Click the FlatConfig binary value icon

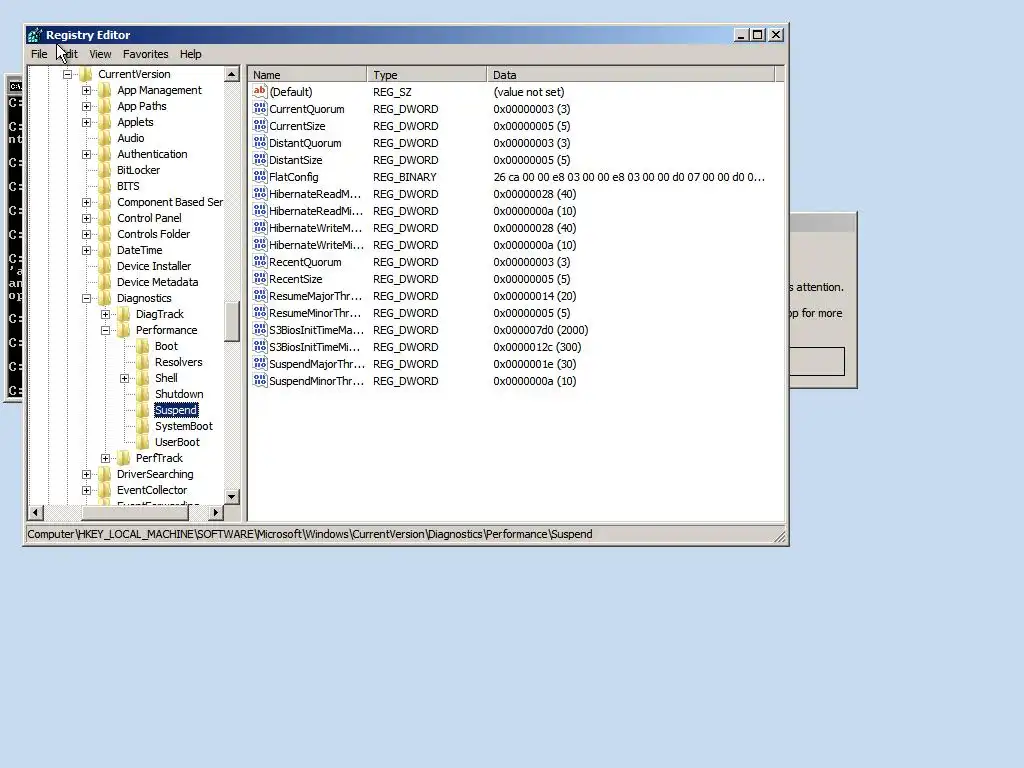[260, 176]
